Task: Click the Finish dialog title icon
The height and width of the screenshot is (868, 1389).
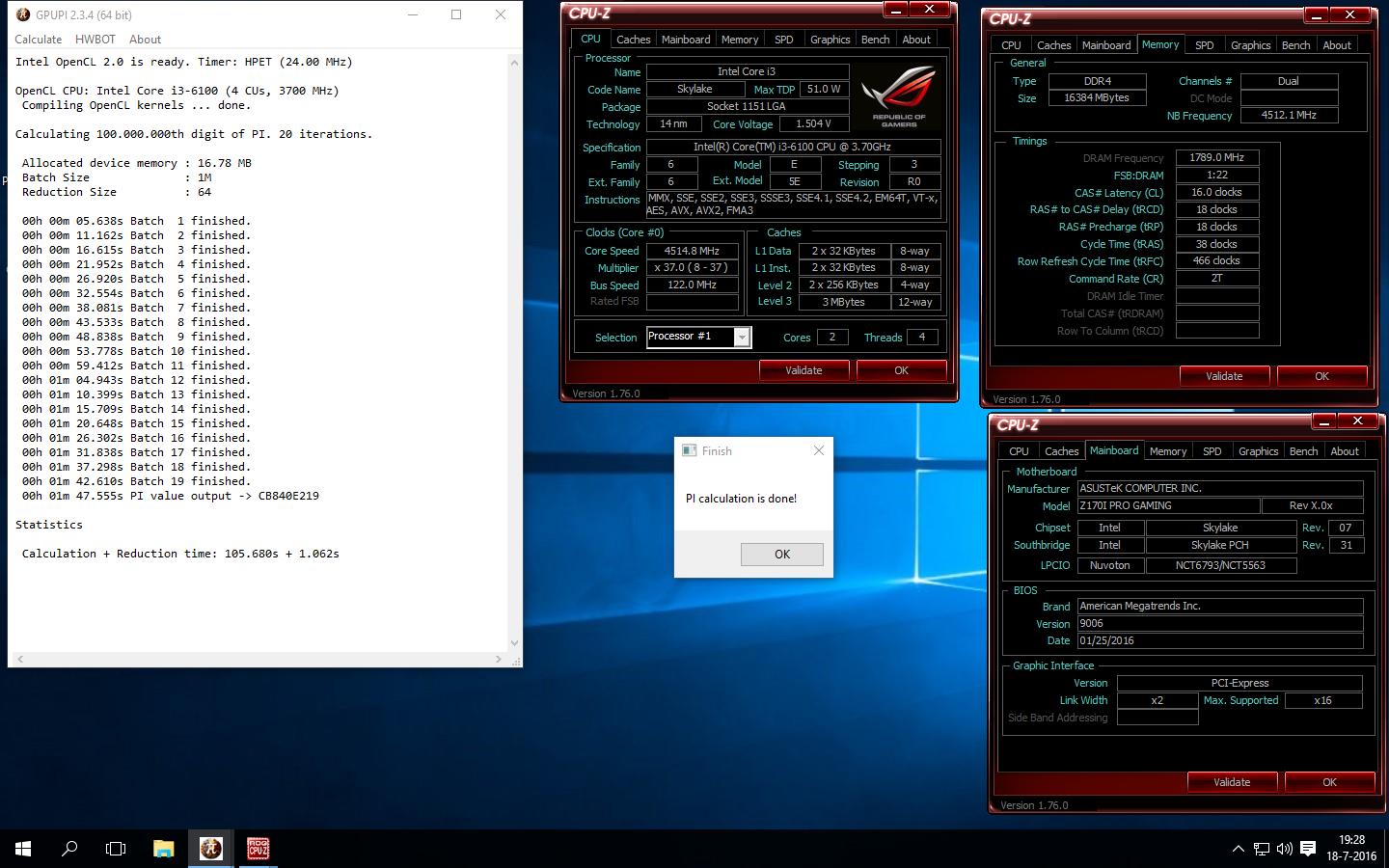Action: (689, 450)
